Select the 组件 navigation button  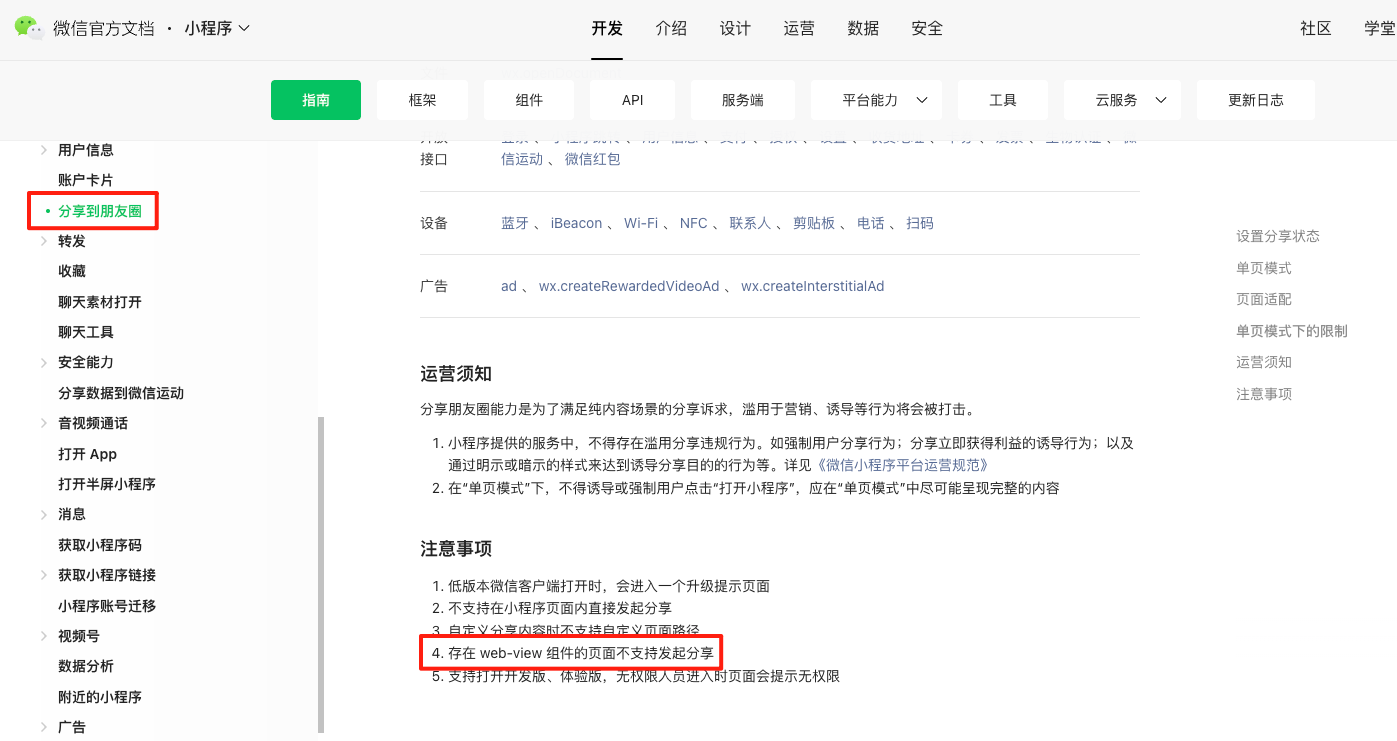(x=529, y=100)
